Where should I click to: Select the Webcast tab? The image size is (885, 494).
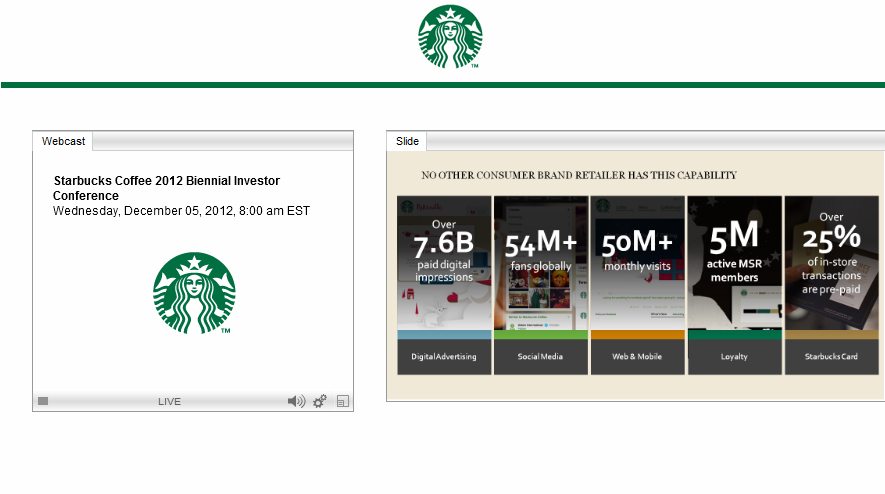[x=63, y=141]
